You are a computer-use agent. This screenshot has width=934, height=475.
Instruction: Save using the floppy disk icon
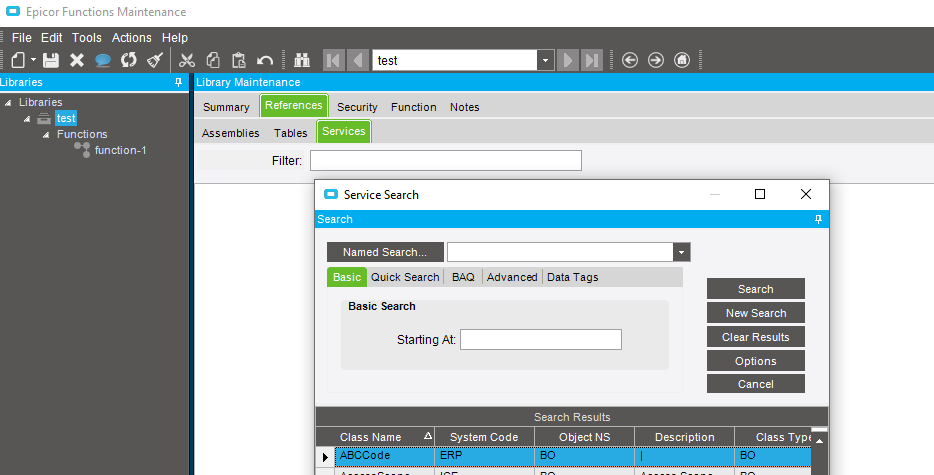click(x=51, y=60)
